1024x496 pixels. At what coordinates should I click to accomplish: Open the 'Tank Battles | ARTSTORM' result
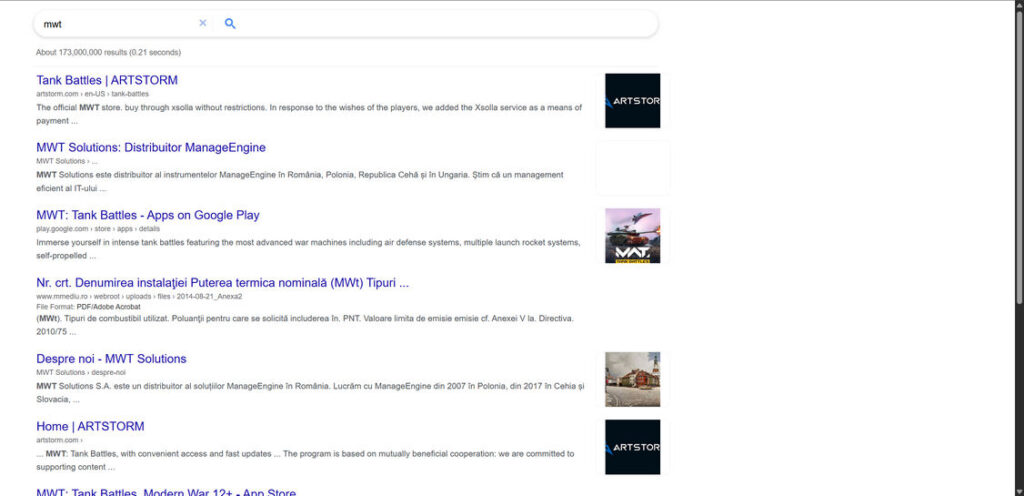coord(107,80)
